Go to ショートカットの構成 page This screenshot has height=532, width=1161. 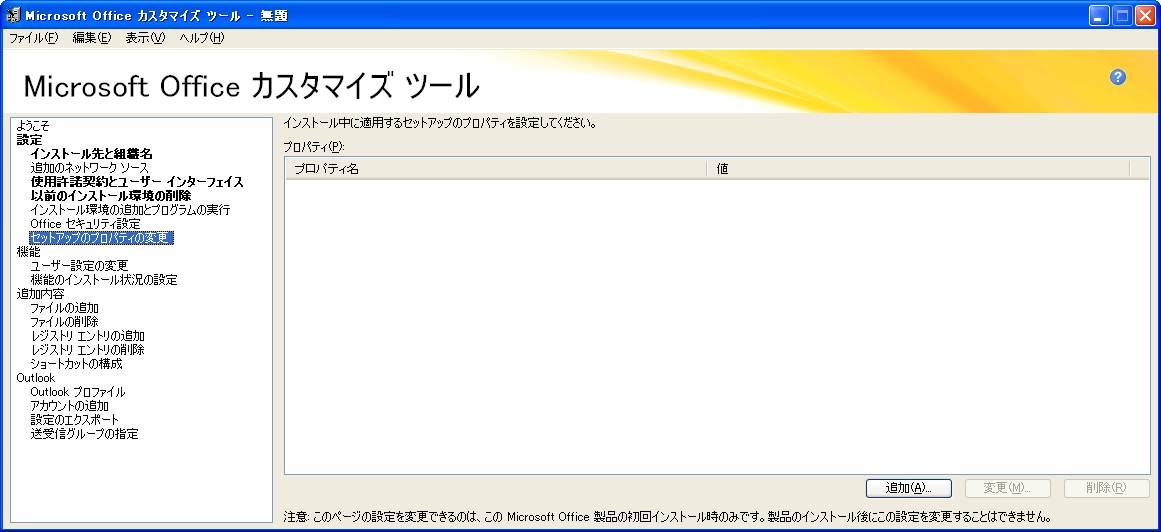(76, 364)
